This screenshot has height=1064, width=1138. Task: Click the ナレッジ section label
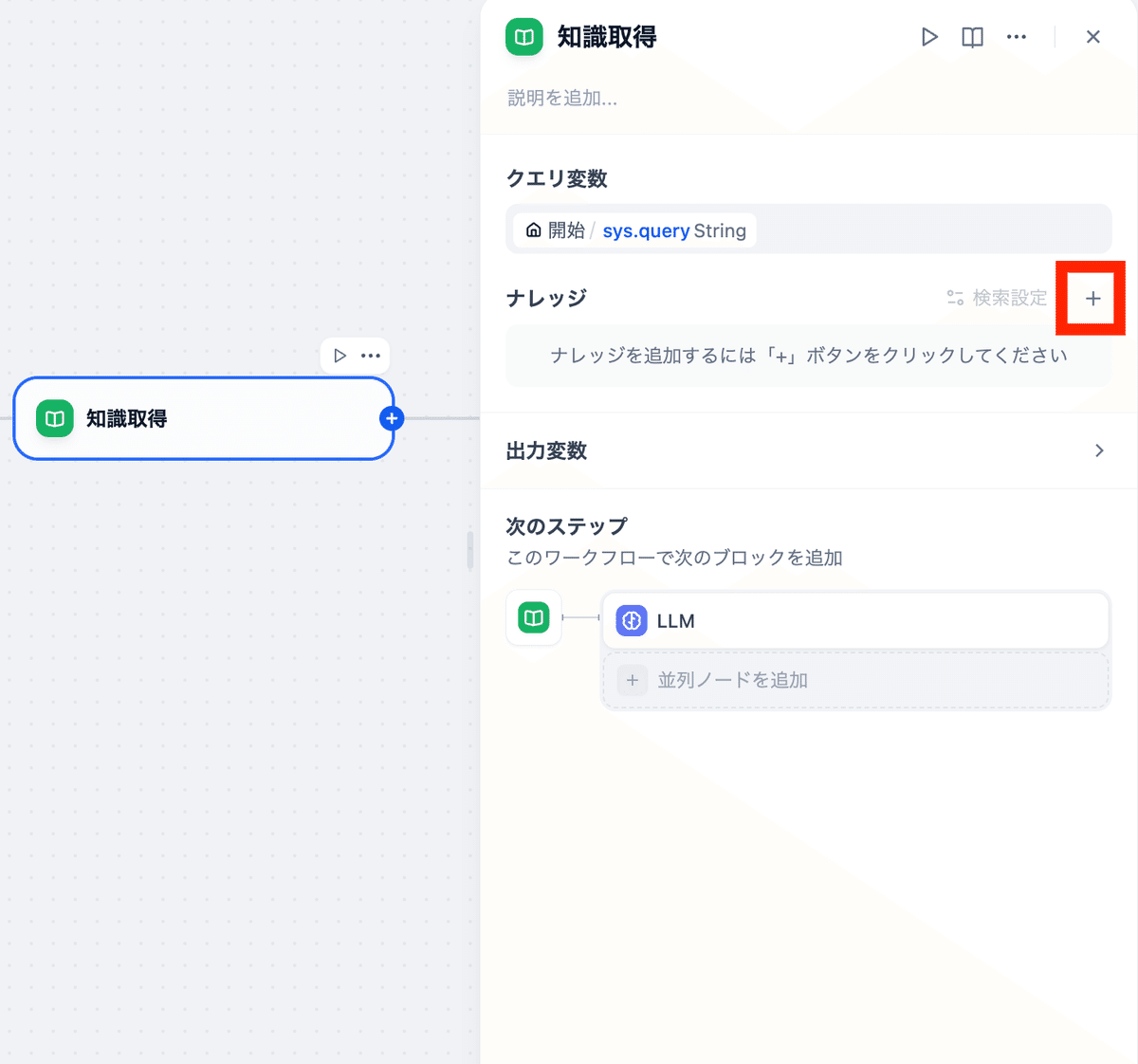(x=546, y=298)
